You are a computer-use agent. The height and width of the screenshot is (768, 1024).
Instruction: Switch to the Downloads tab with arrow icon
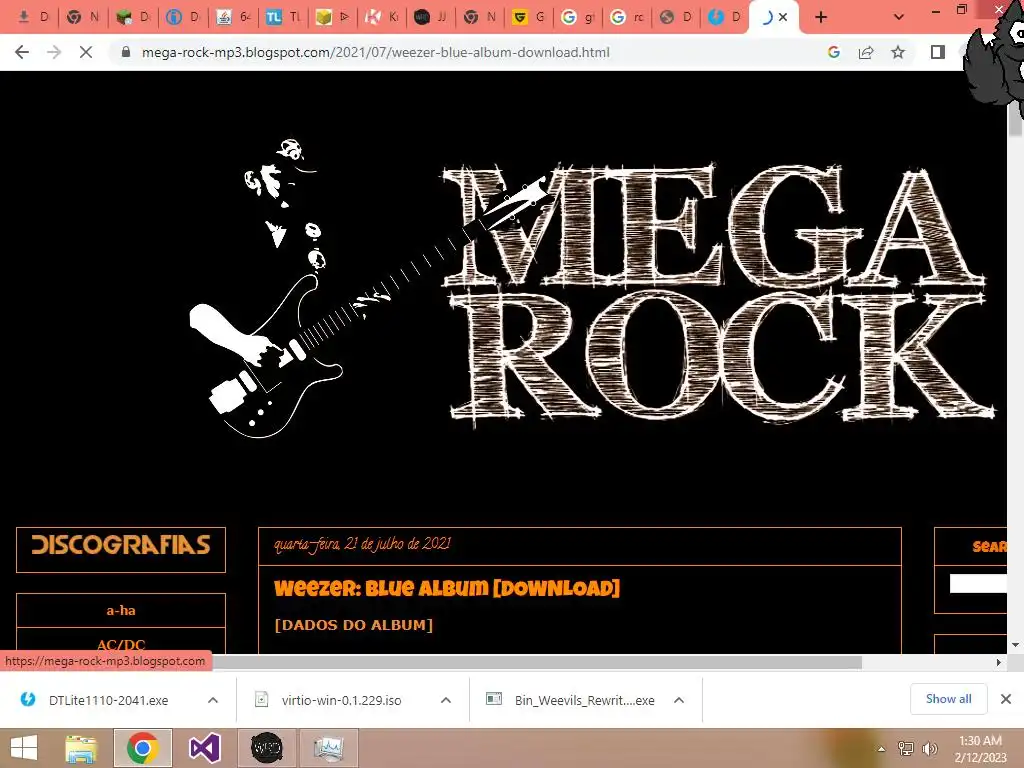[33, 17]
